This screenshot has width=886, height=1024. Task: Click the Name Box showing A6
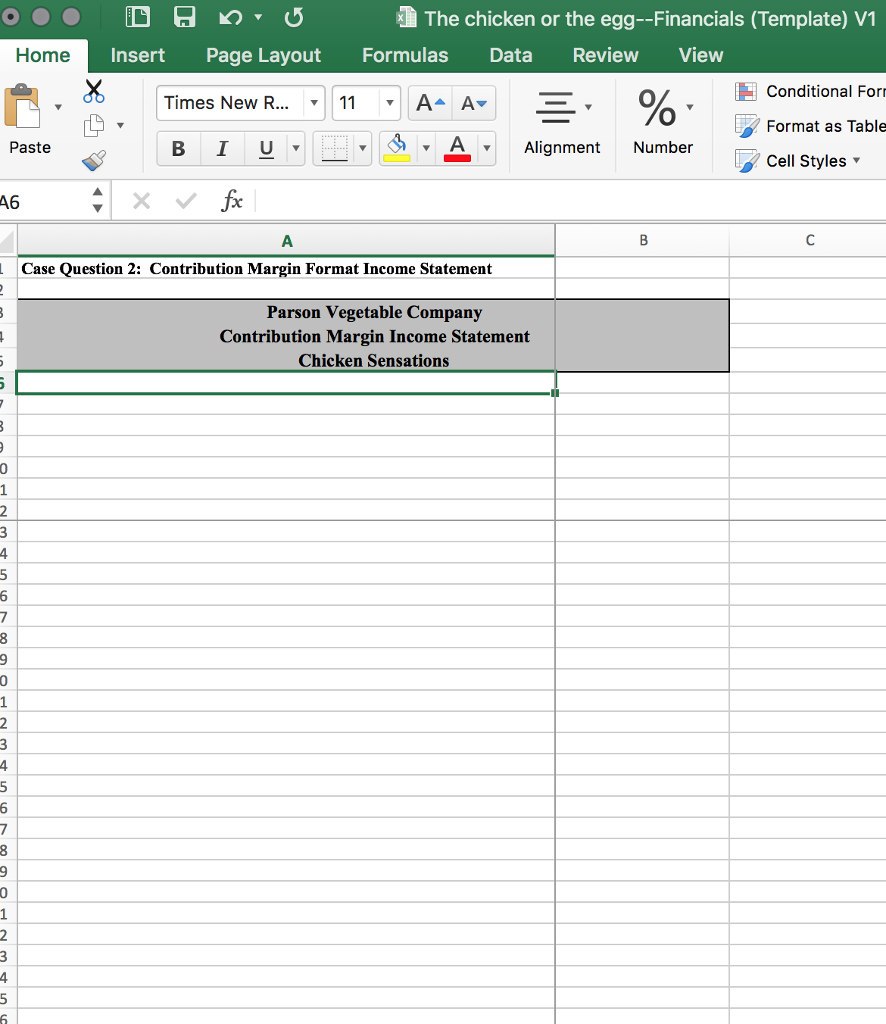click(43, 202)
